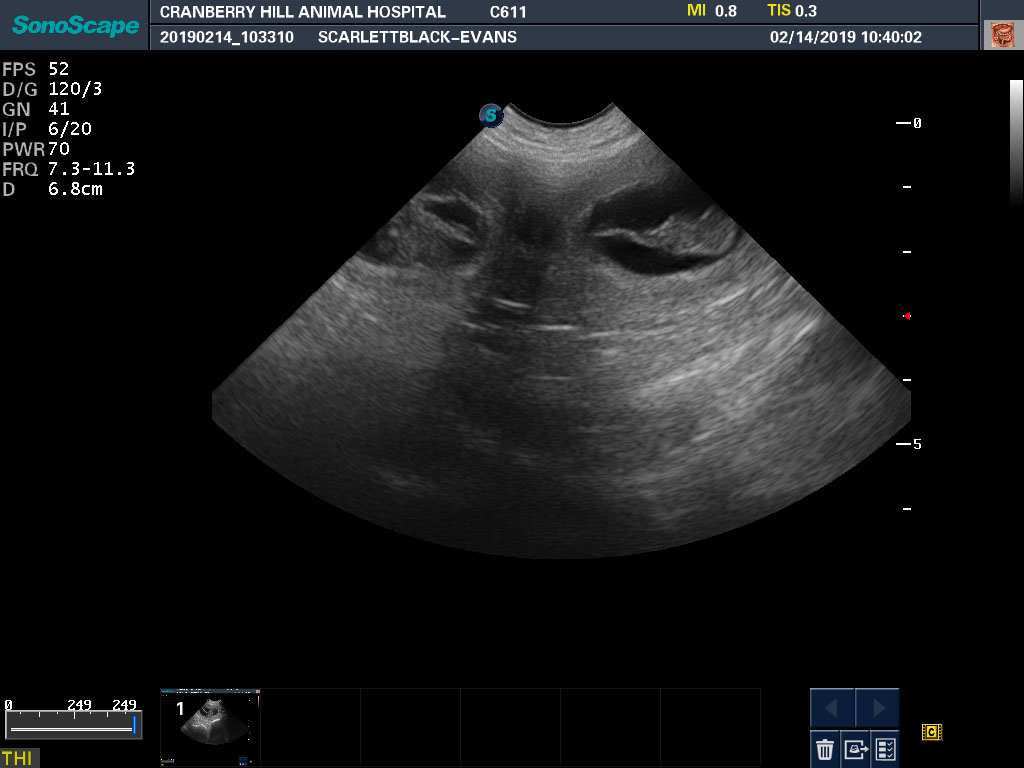The height and width of the screenshot is (768, 1024).
Task: Click the C611 probe label
Action: [508, 12]
